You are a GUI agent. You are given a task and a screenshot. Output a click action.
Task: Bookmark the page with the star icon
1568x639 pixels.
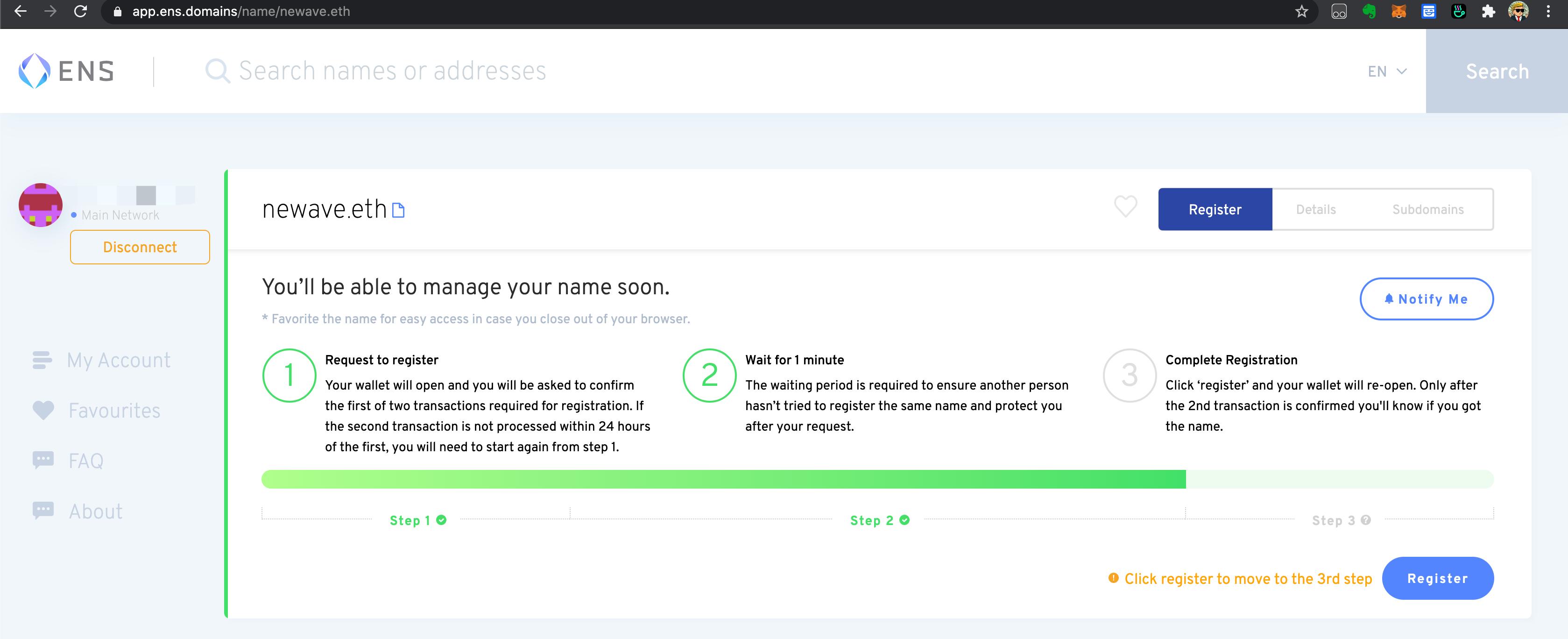(x=1301, y=12)
